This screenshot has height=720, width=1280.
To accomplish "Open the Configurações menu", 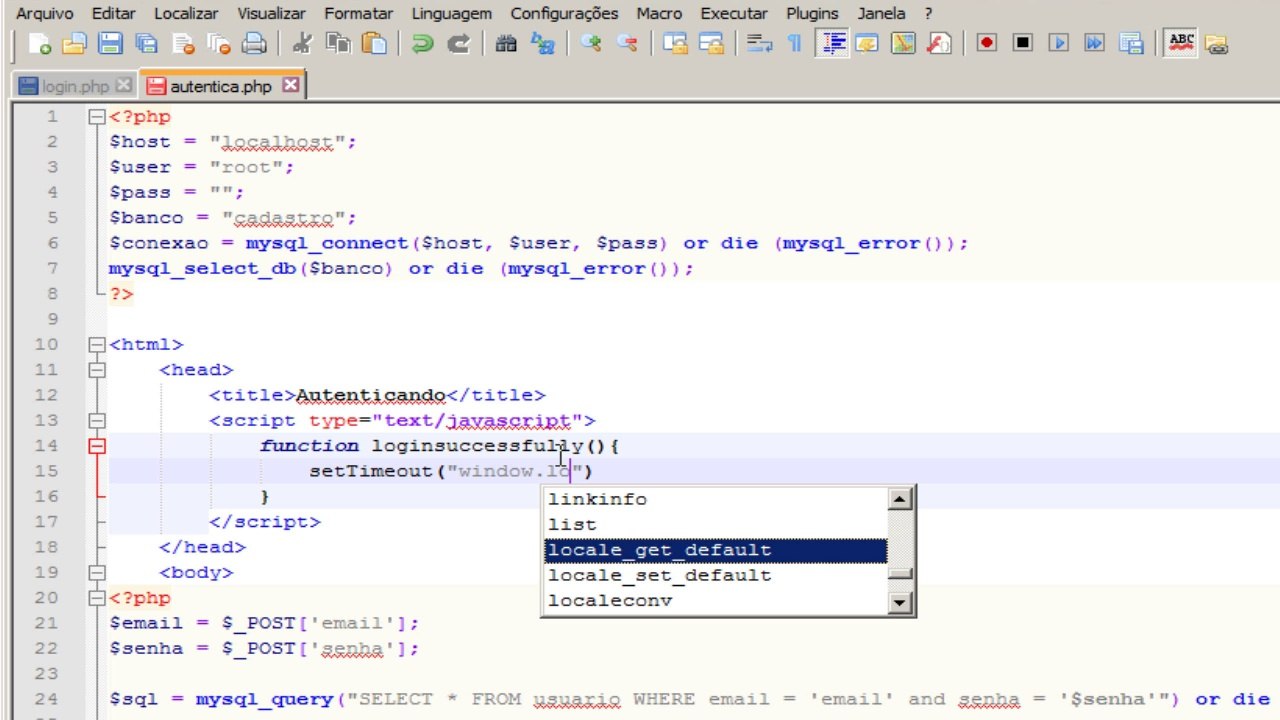I will 564,14.
